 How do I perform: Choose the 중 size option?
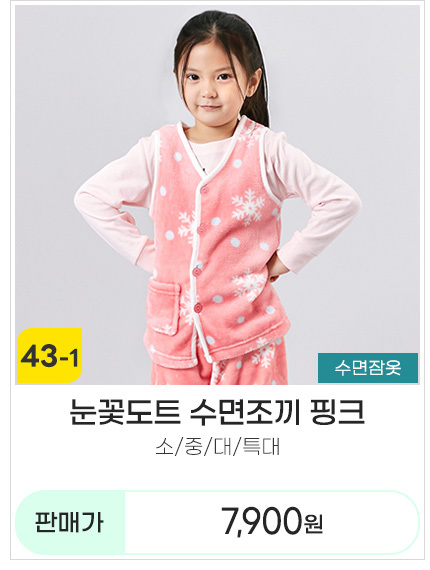click(x=193, y=447)
